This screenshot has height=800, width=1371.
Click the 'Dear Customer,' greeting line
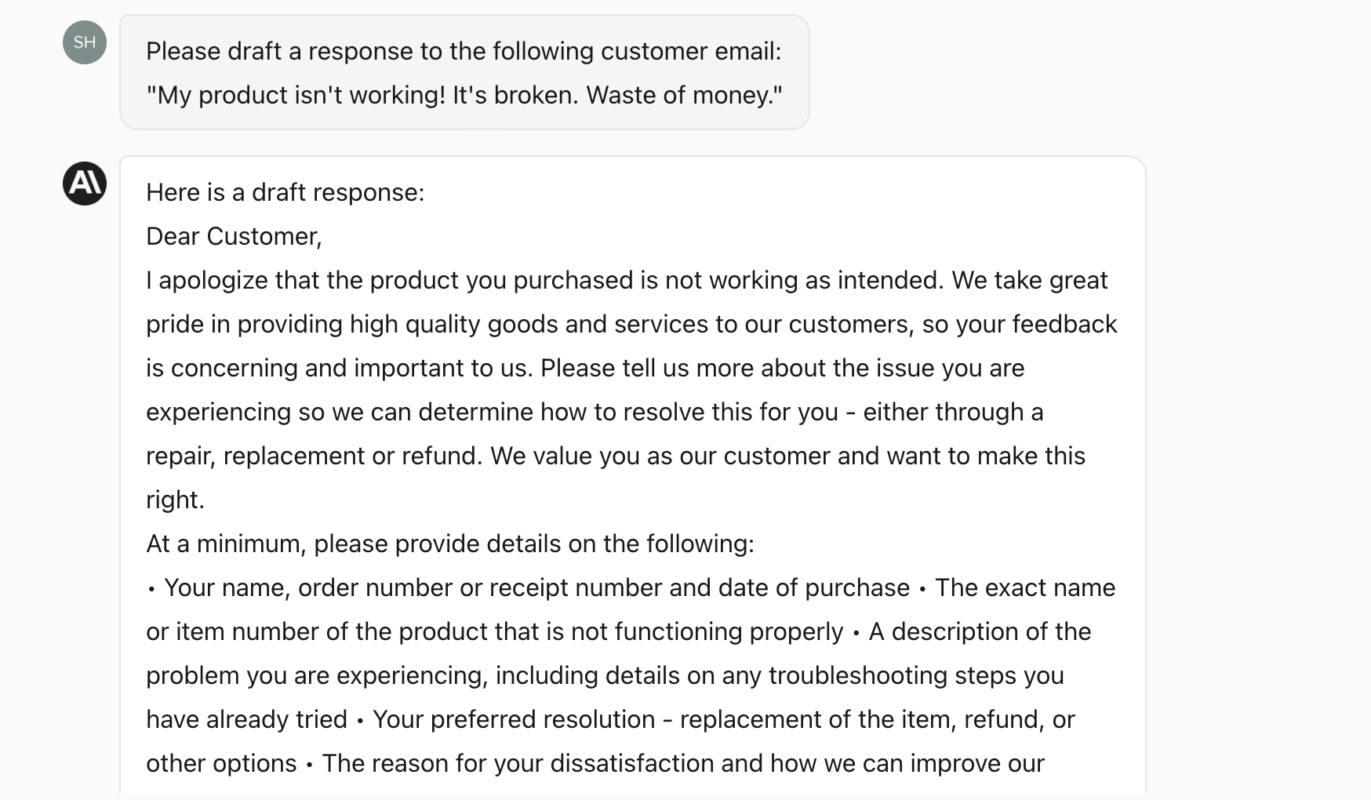click(x=234, y=236)
